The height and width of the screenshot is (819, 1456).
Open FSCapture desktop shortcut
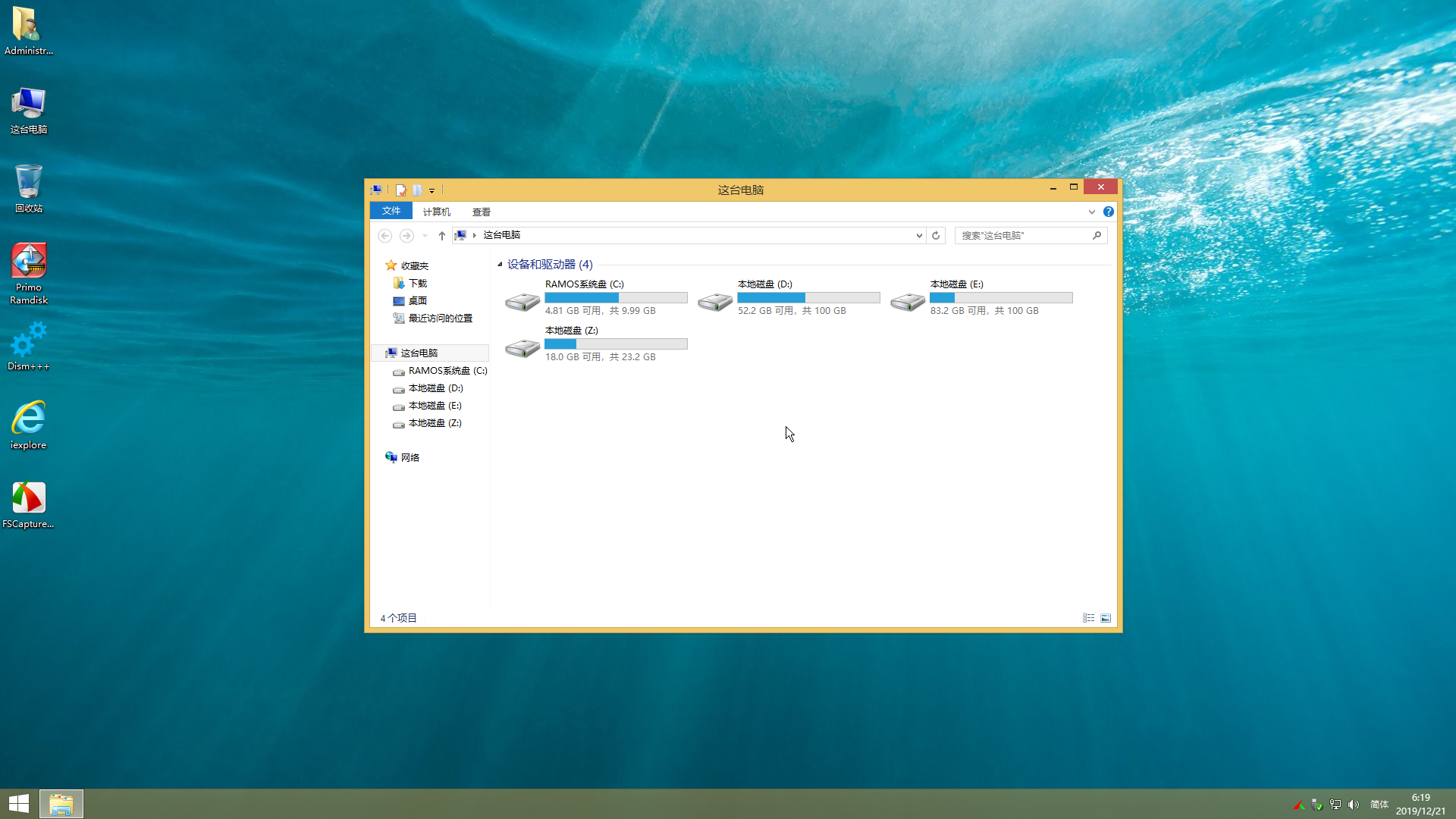point(29,505)
